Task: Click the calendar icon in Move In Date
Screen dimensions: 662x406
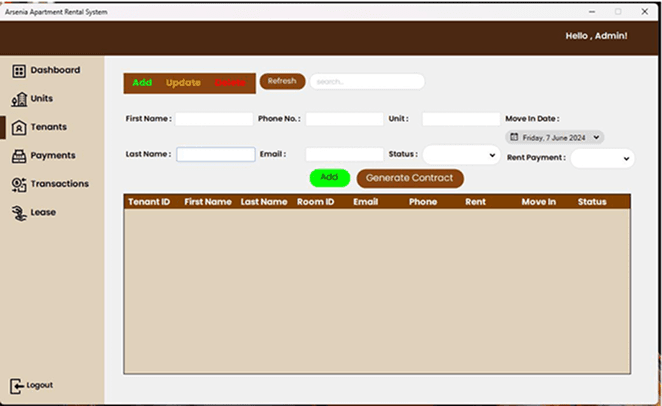Action: [x=514, y=137]
